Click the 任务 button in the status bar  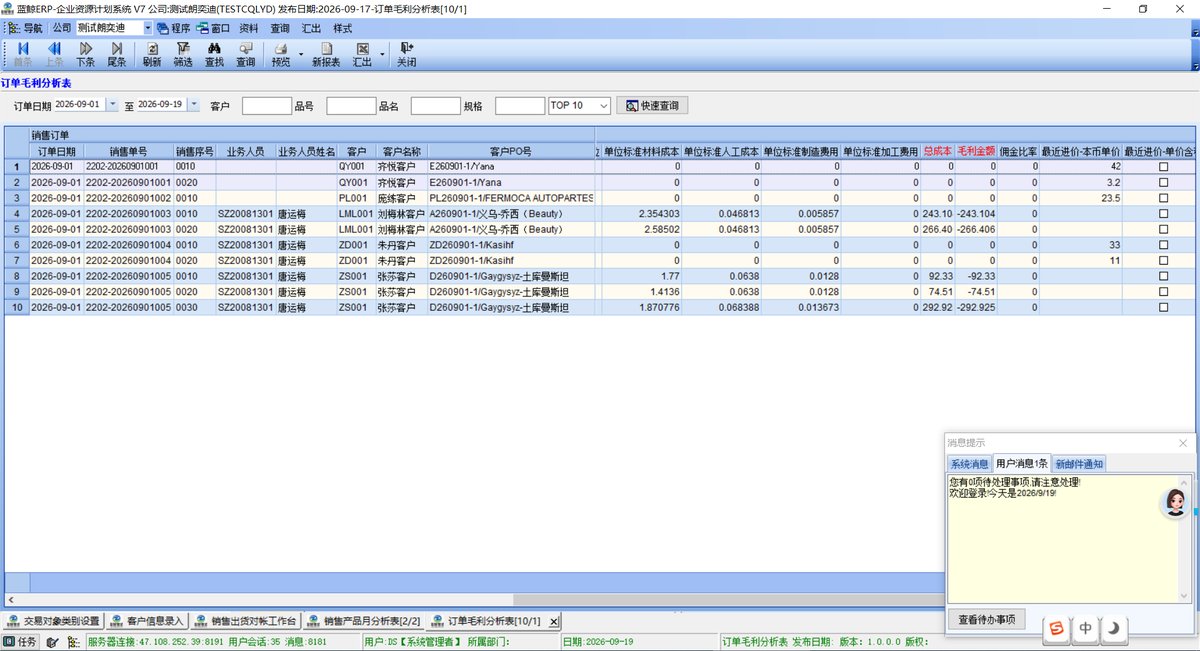21,642
